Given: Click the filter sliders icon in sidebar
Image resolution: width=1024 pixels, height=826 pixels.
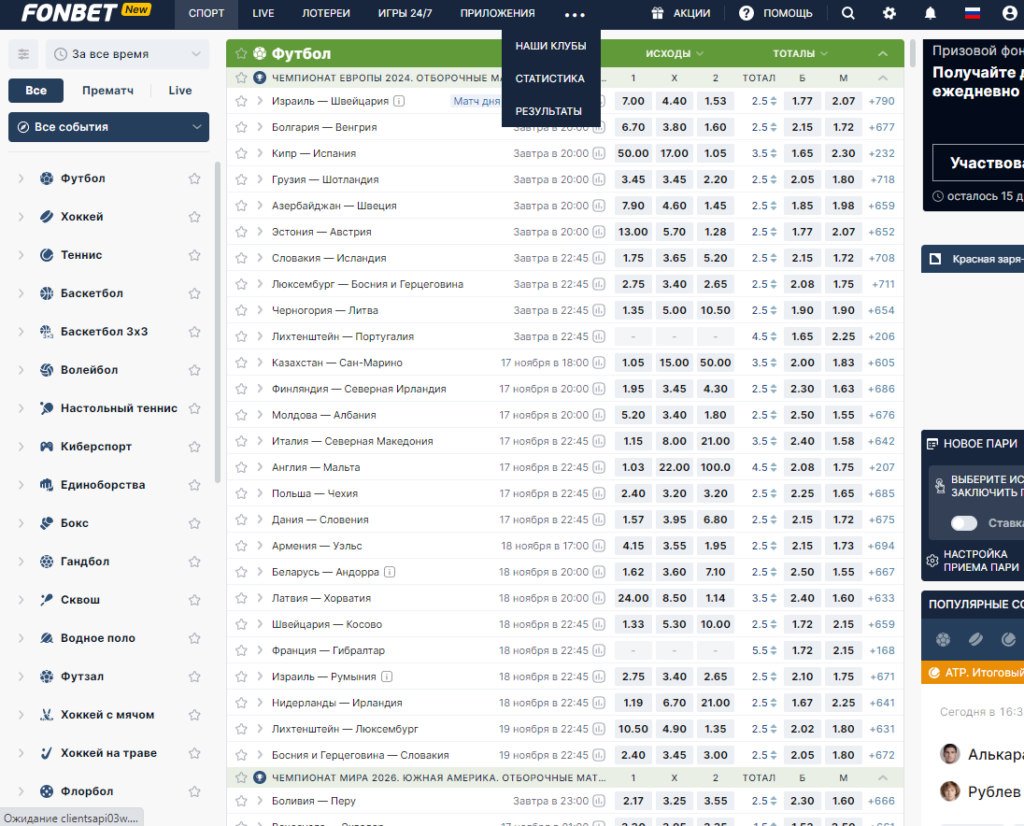Looking at the screenshot, I should (24, 54).
